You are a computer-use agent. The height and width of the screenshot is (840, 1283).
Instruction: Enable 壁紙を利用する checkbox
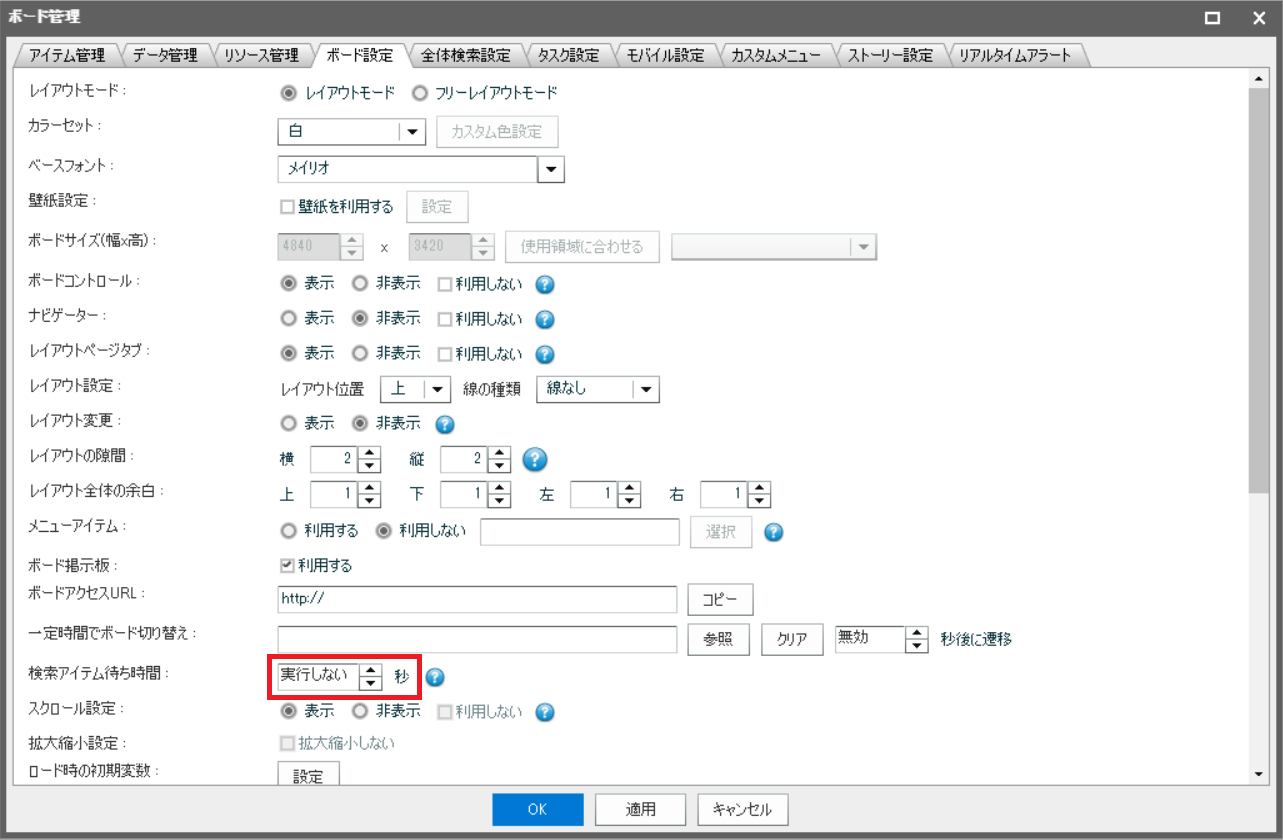(287, 207)
